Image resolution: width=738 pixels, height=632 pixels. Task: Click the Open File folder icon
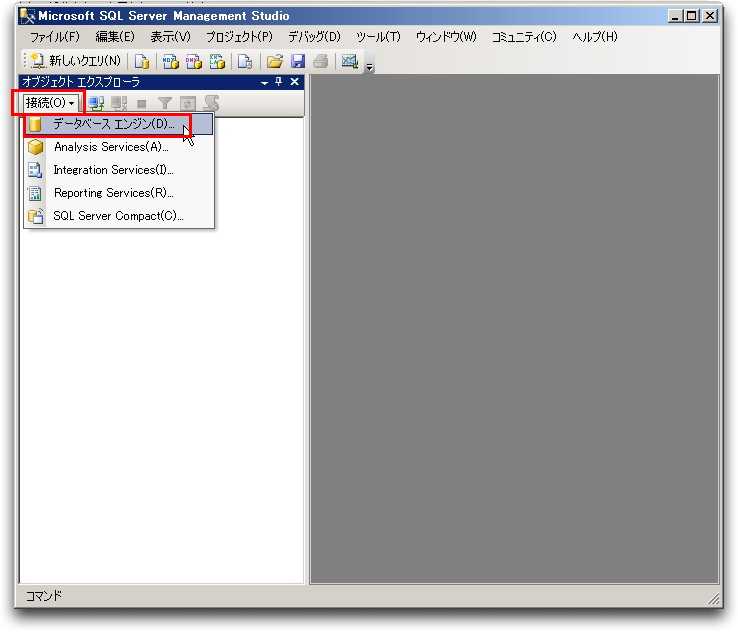tap(274, 61)
